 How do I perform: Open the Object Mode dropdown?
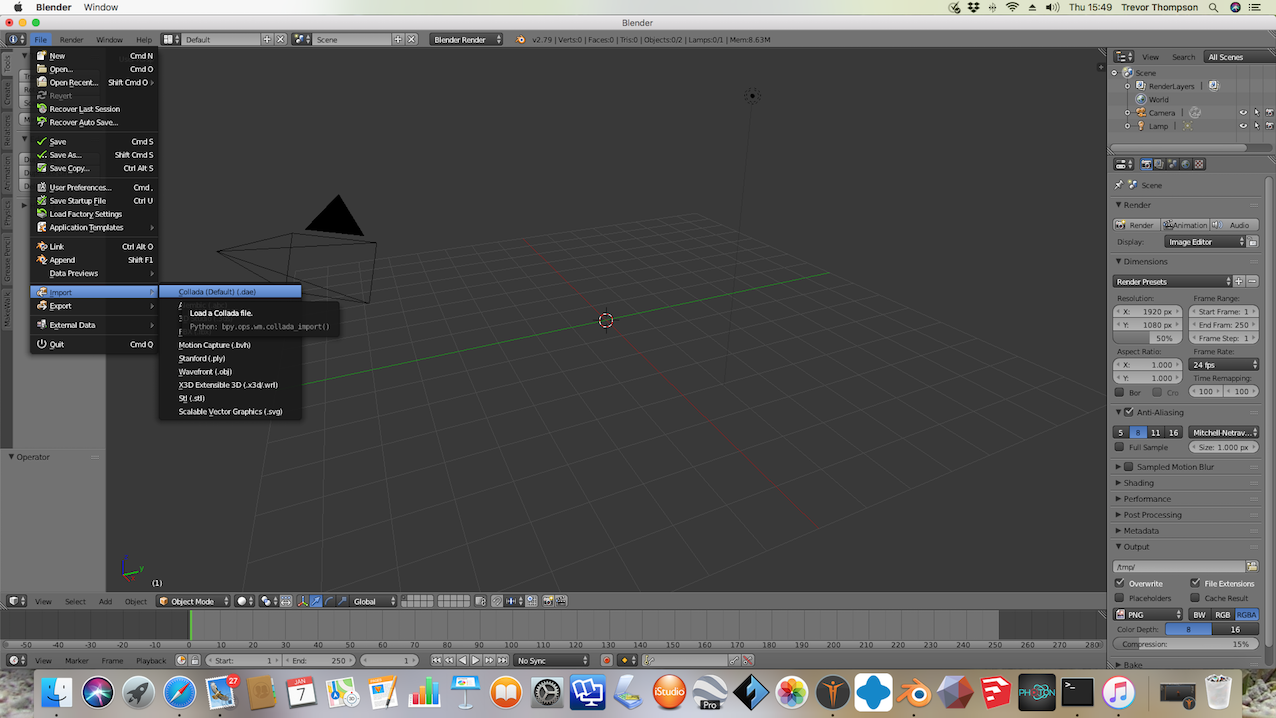(x=193, y=601)
